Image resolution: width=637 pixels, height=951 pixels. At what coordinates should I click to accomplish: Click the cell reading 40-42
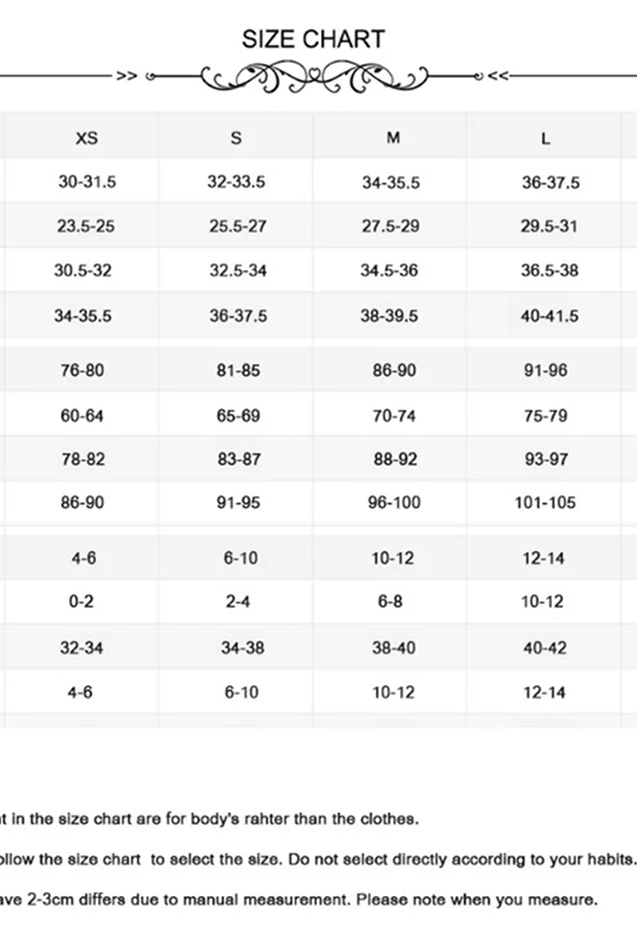coord(545,648)
